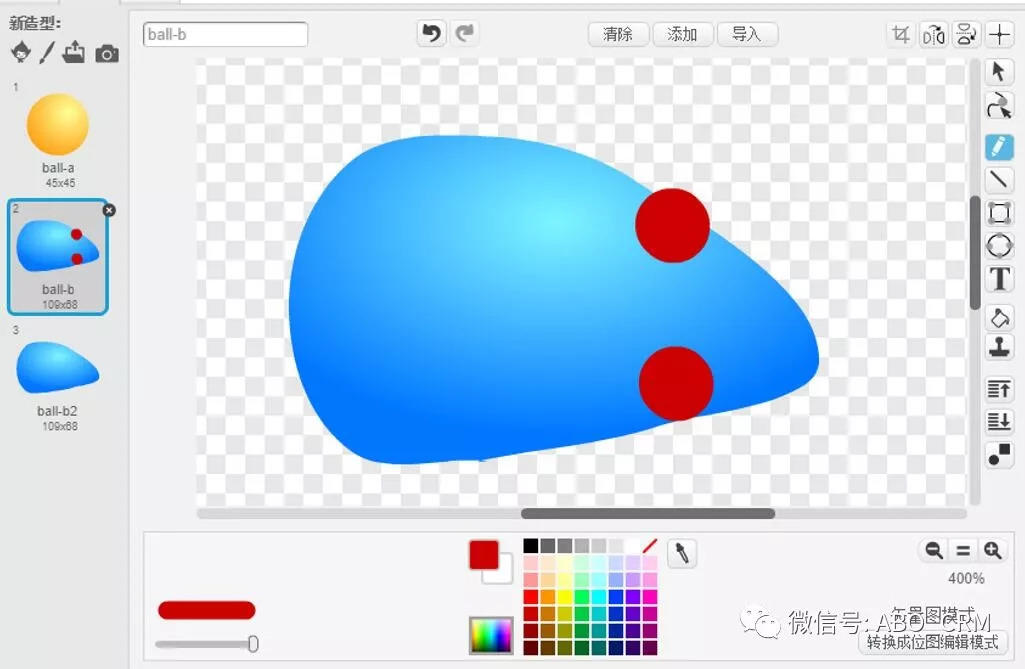Choose the red swatch in palette

point(531,596)
